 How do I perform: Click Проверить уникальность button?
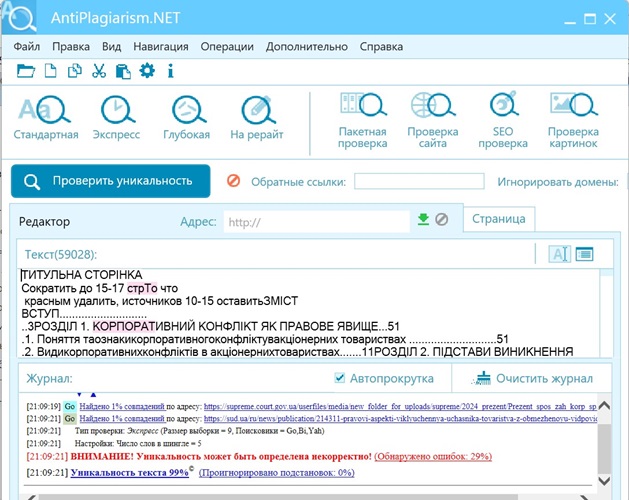[x=111, y=181]
